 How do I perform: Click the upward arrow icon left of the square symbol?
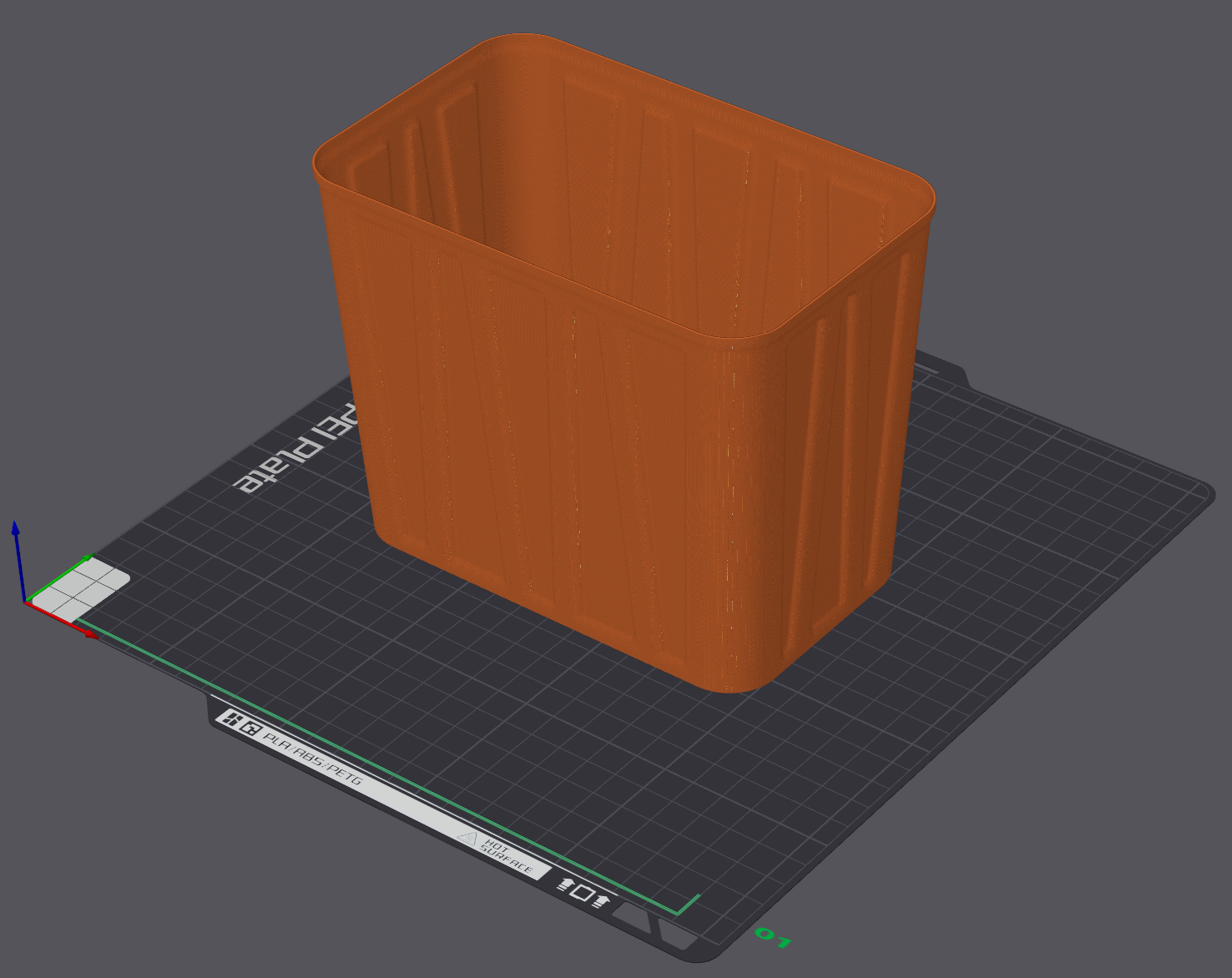tap(567, 883)
